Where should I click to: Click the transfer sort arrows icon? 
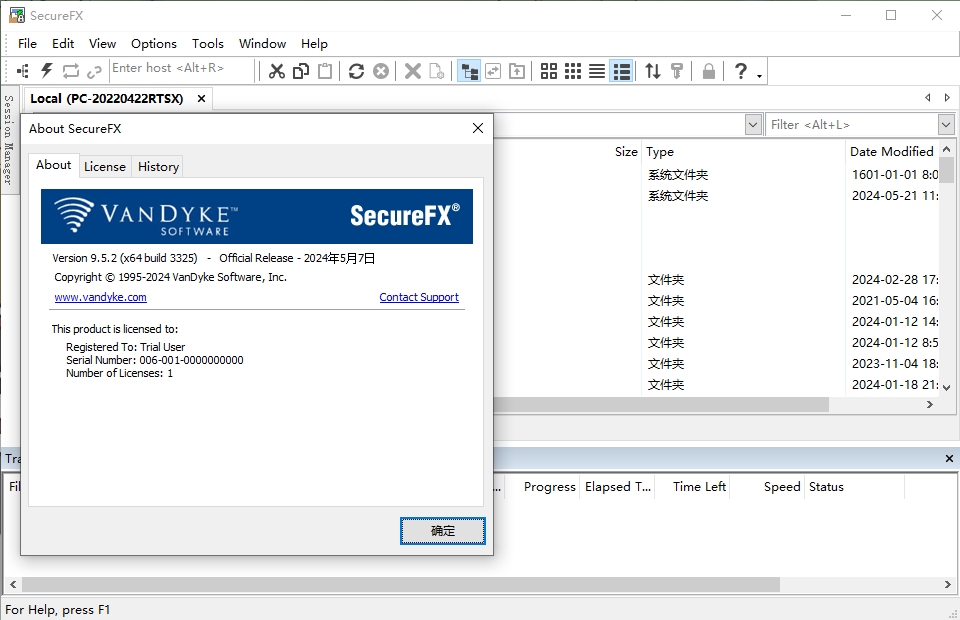pyautogui.click(x=651, y=70)
